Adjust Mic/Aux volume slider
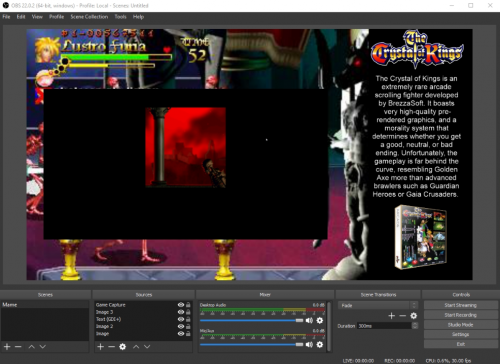500x364 pixels. (x=251, y=344)
